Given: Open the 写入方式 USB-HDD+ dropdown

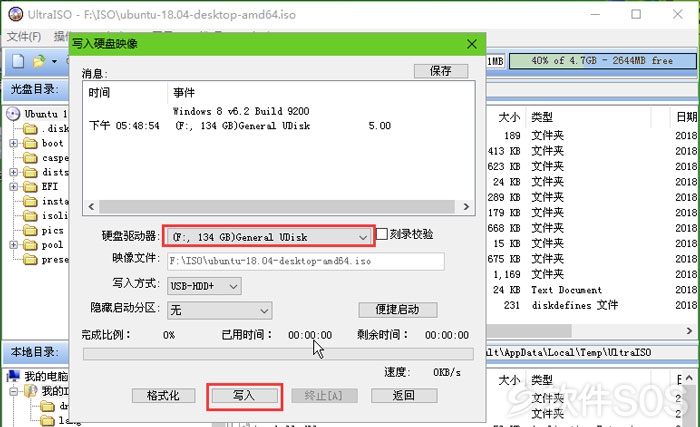Looking at the screenshot, I should (204, 286).
